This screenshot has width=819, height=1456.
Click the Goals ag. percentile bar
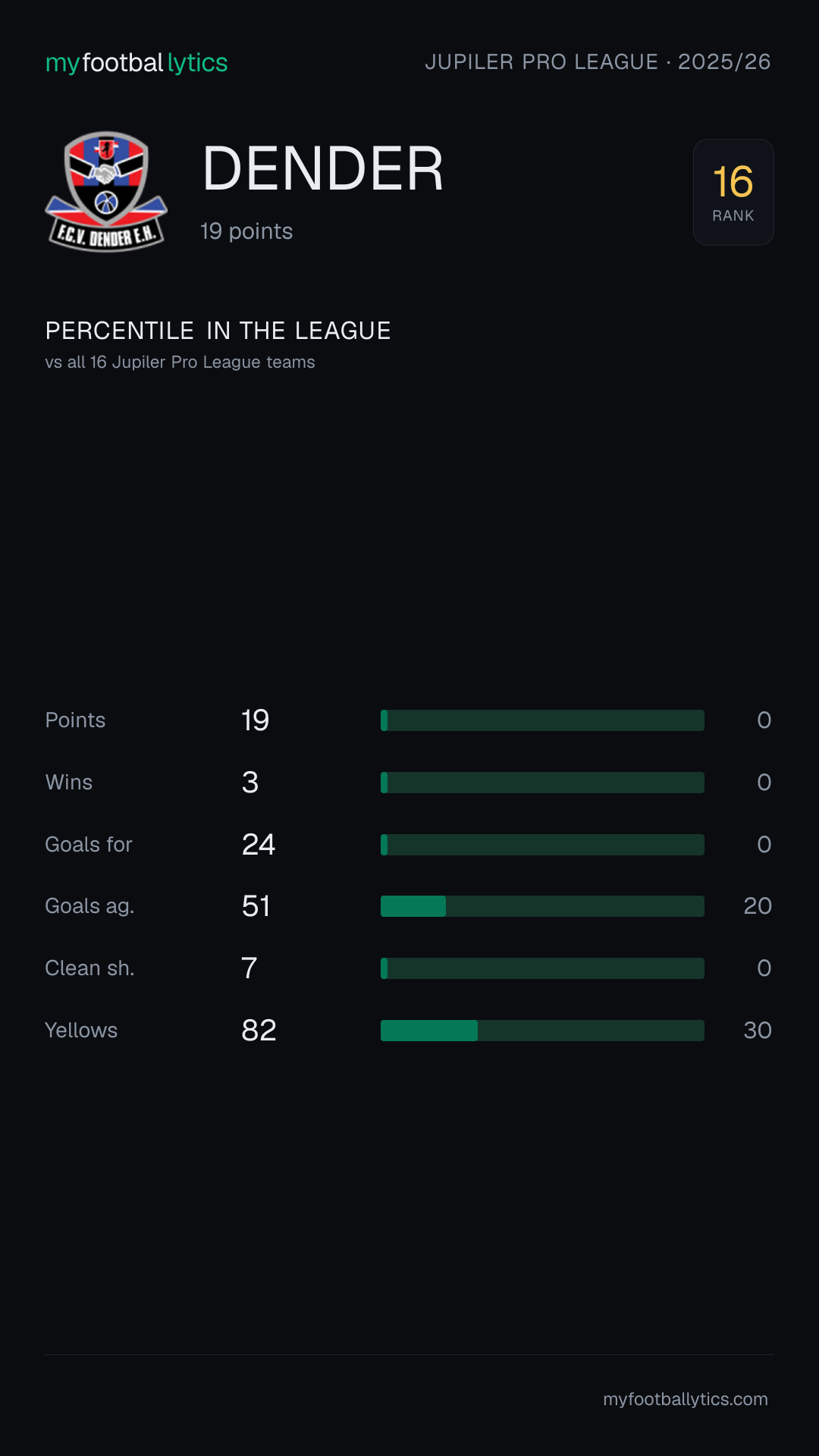(x=542, y=906)
